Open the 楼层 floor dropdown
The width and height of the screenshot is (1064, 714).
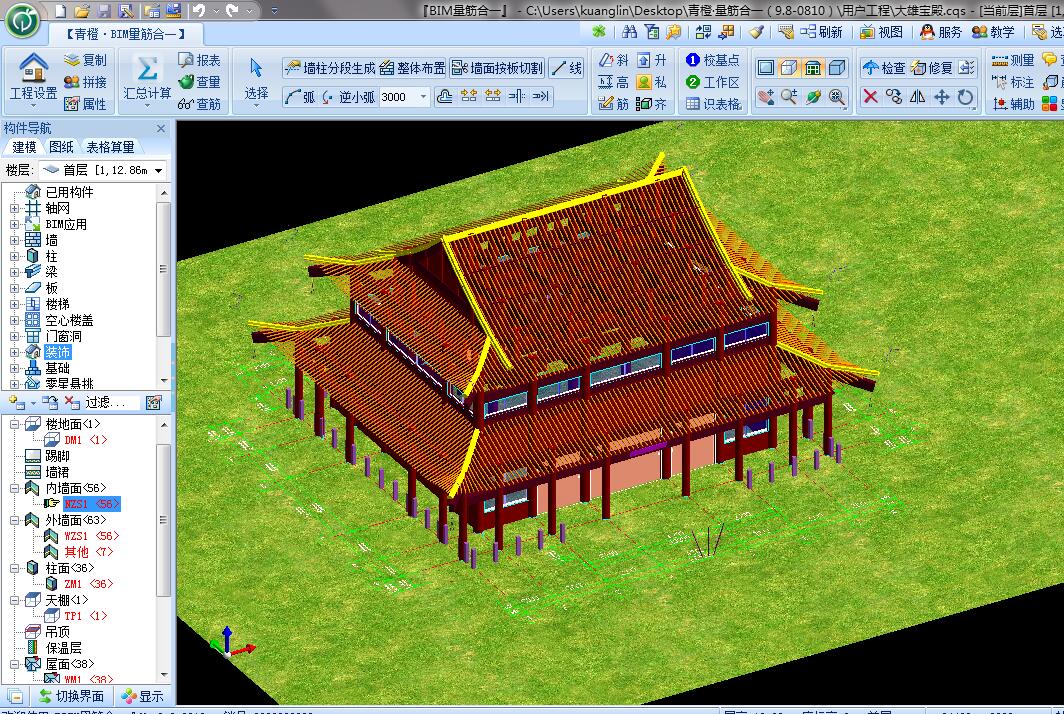tap(158, 171)
